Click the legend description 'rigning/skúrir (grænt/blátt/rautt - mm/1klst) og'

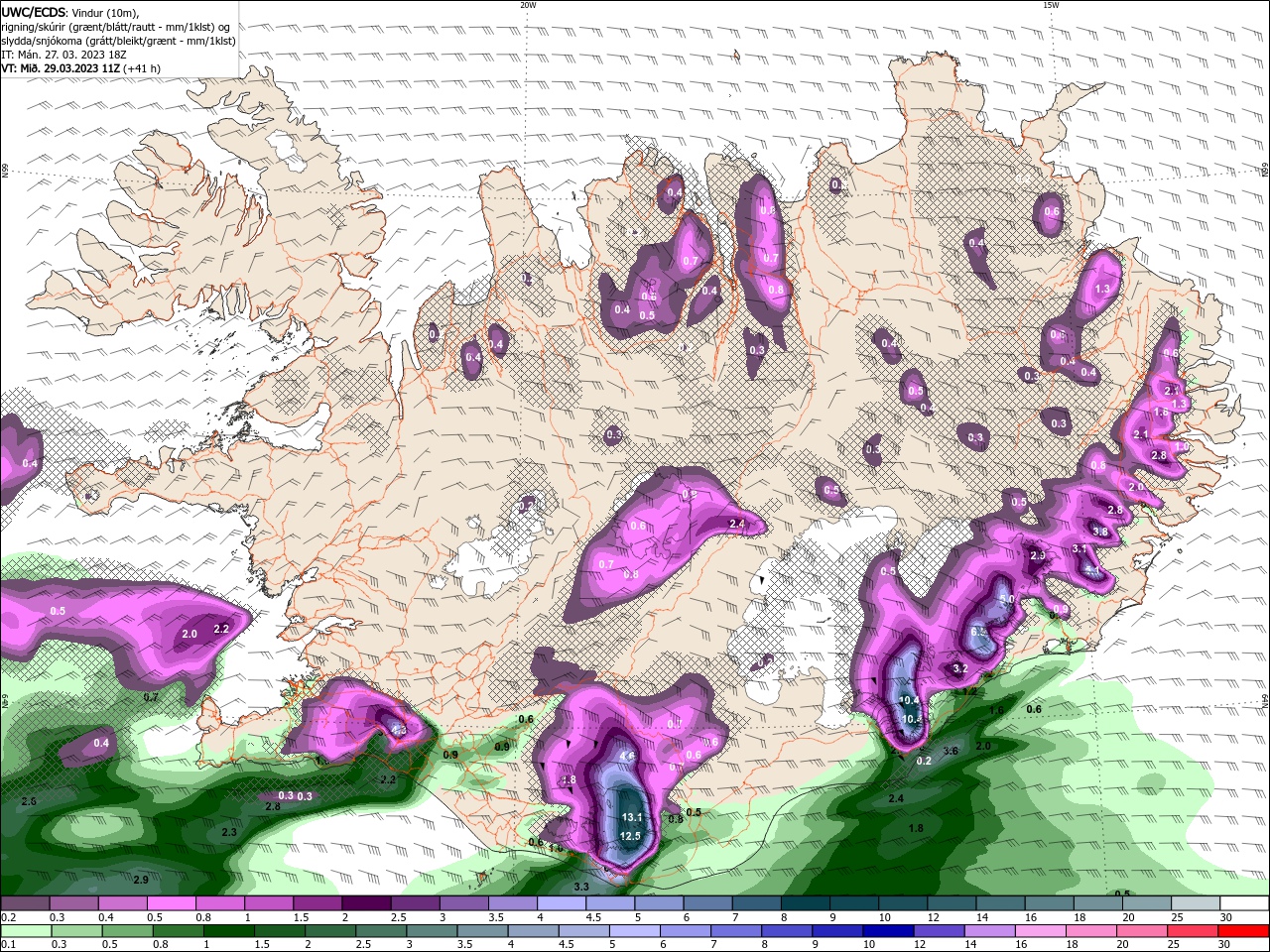point(117,27)
